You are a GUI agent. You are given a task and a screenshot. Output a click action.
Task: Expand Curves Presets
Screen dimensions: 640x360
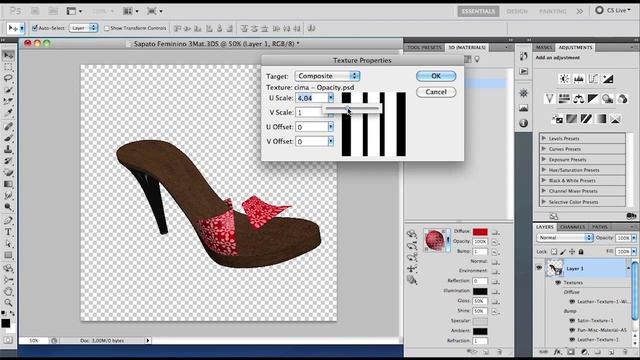[544, 149]
